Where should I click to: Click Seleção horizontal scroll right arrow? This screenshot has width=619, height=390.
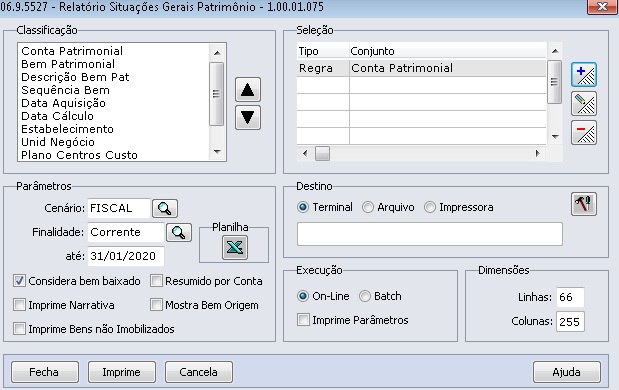tap(538, 153)
